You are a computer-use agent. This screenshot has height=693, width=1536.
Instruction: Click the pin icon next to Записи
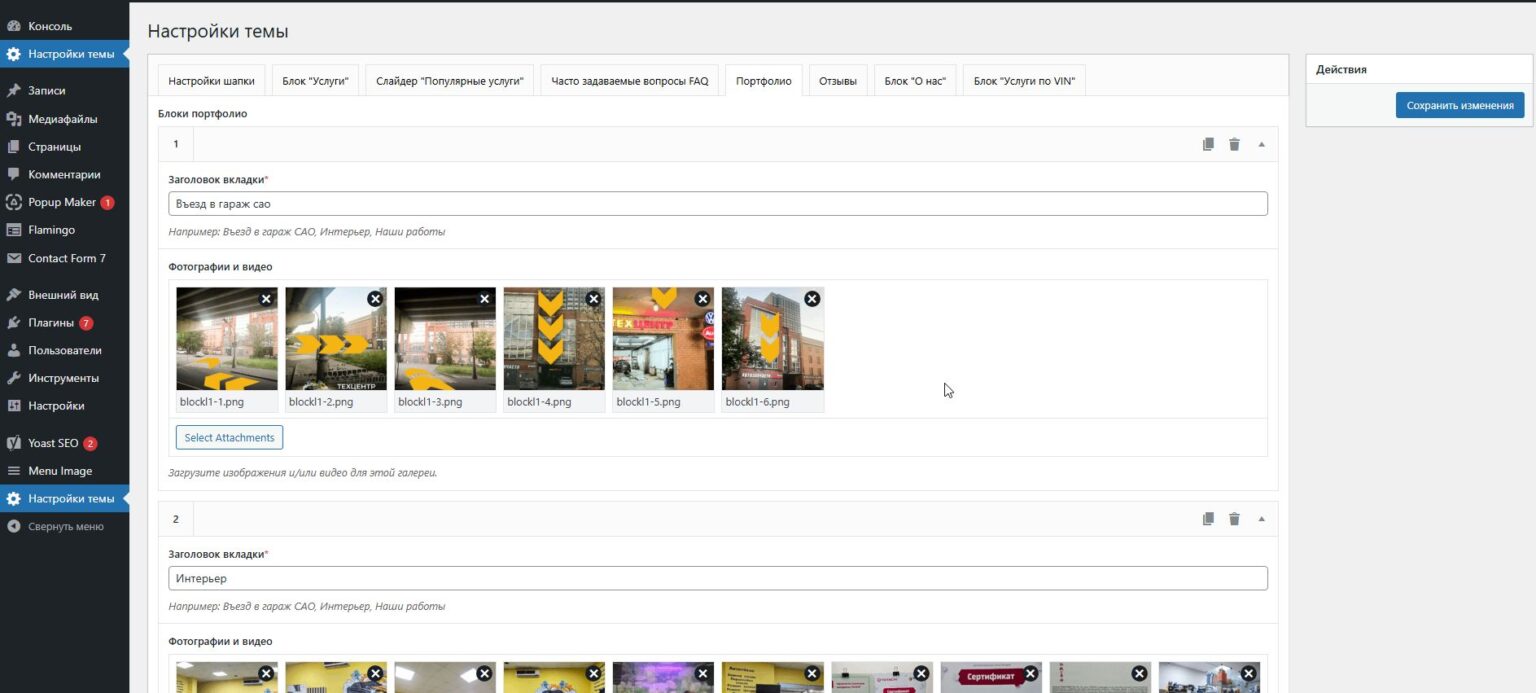[14, 90]
